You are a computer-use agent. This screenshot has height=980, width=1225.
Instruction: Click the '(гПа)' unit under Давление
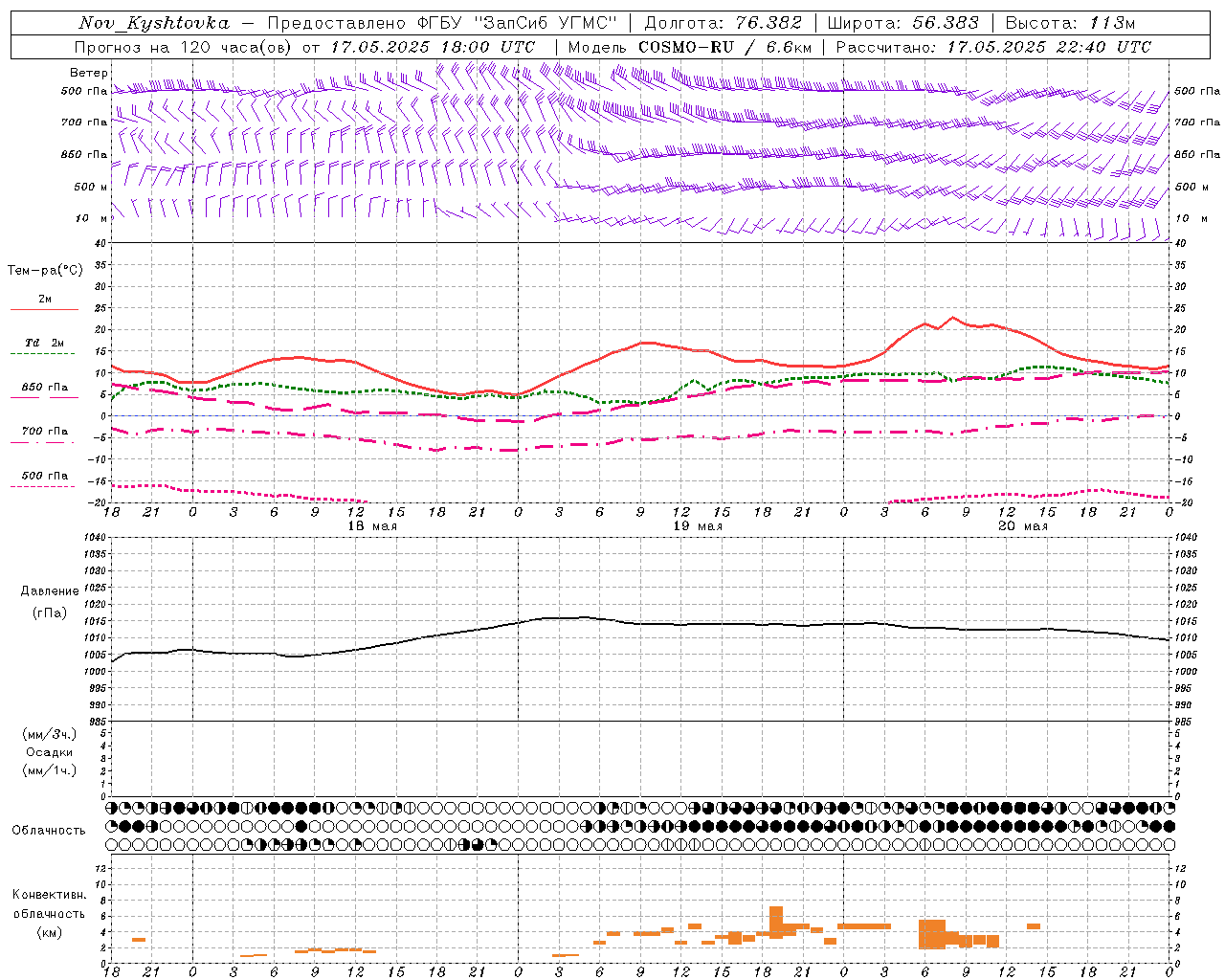pos(48,612)
